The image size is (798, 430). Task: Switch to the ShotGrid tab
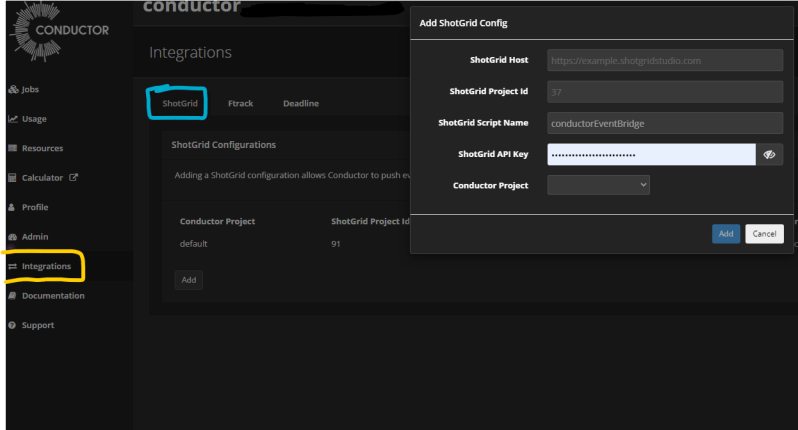[180, 103]
